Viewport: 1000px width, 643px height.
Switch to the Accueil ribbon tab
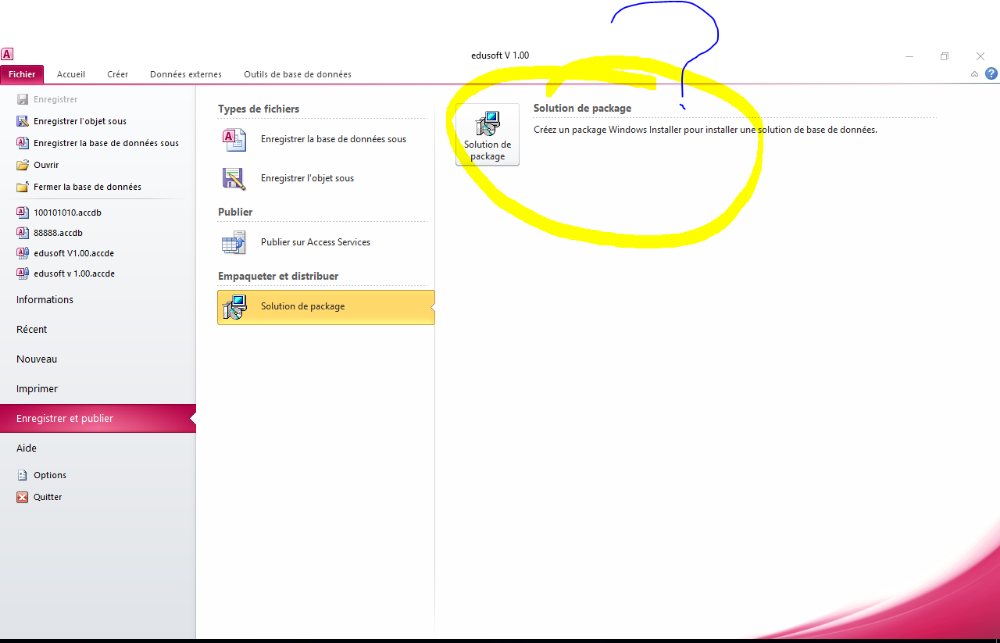coord(71,74)
